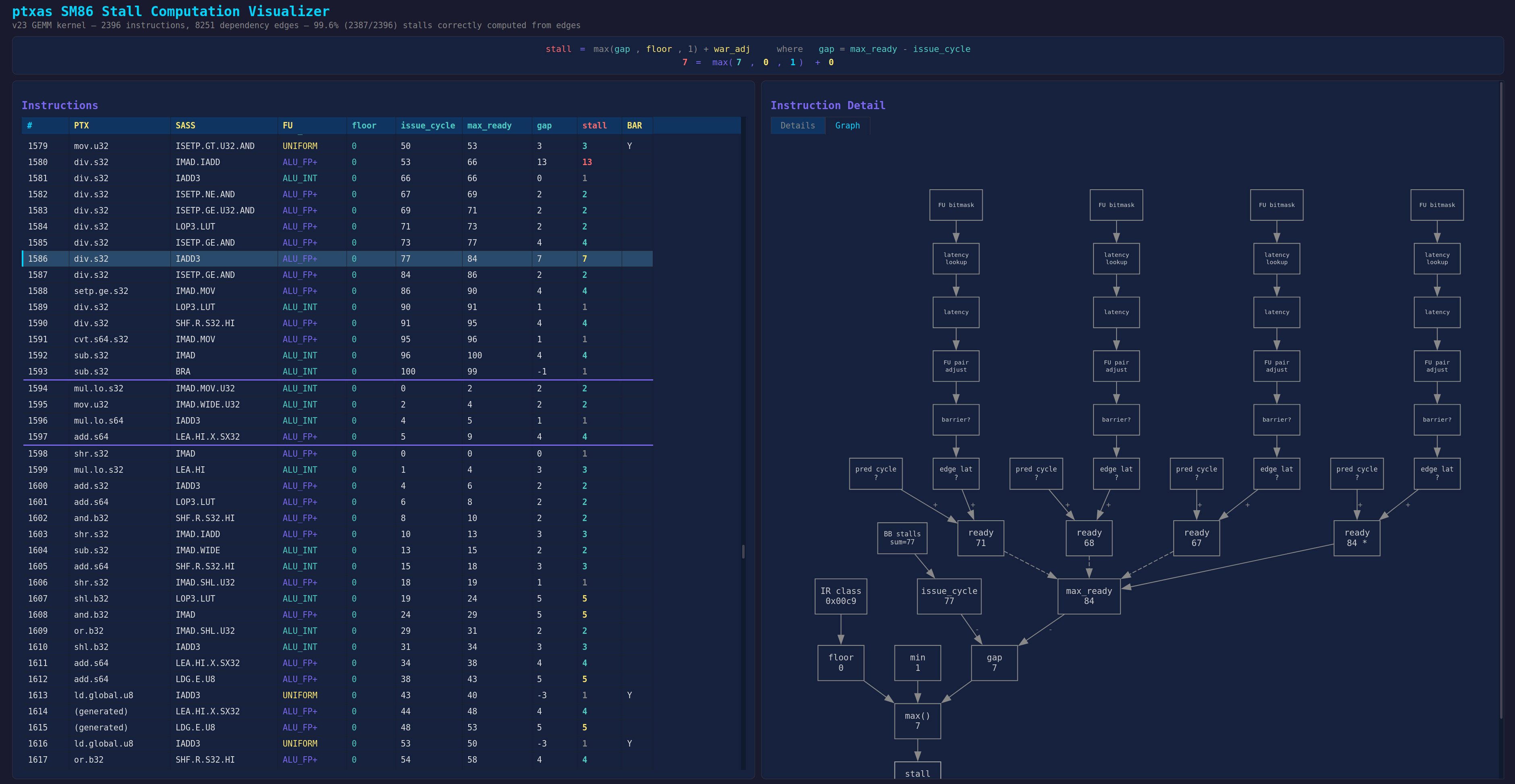Click the issue_cycle 77 graph node
Screen dimensions: 1515x784
pos(948,596)
